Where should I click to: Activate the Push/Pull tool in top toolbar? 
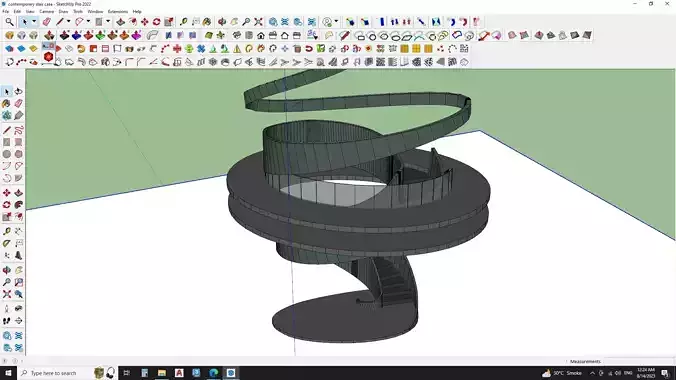click(x=121, y=22)
